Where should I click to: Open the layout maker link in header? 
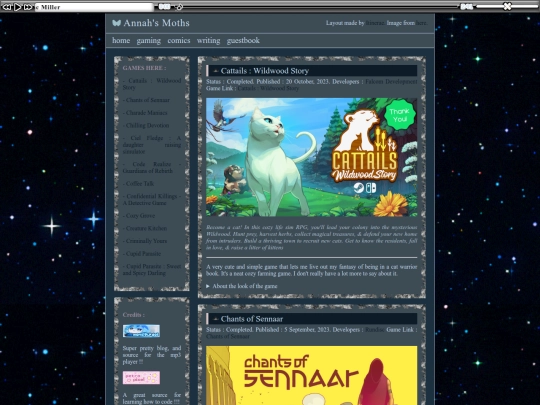[x=375, y=23]
